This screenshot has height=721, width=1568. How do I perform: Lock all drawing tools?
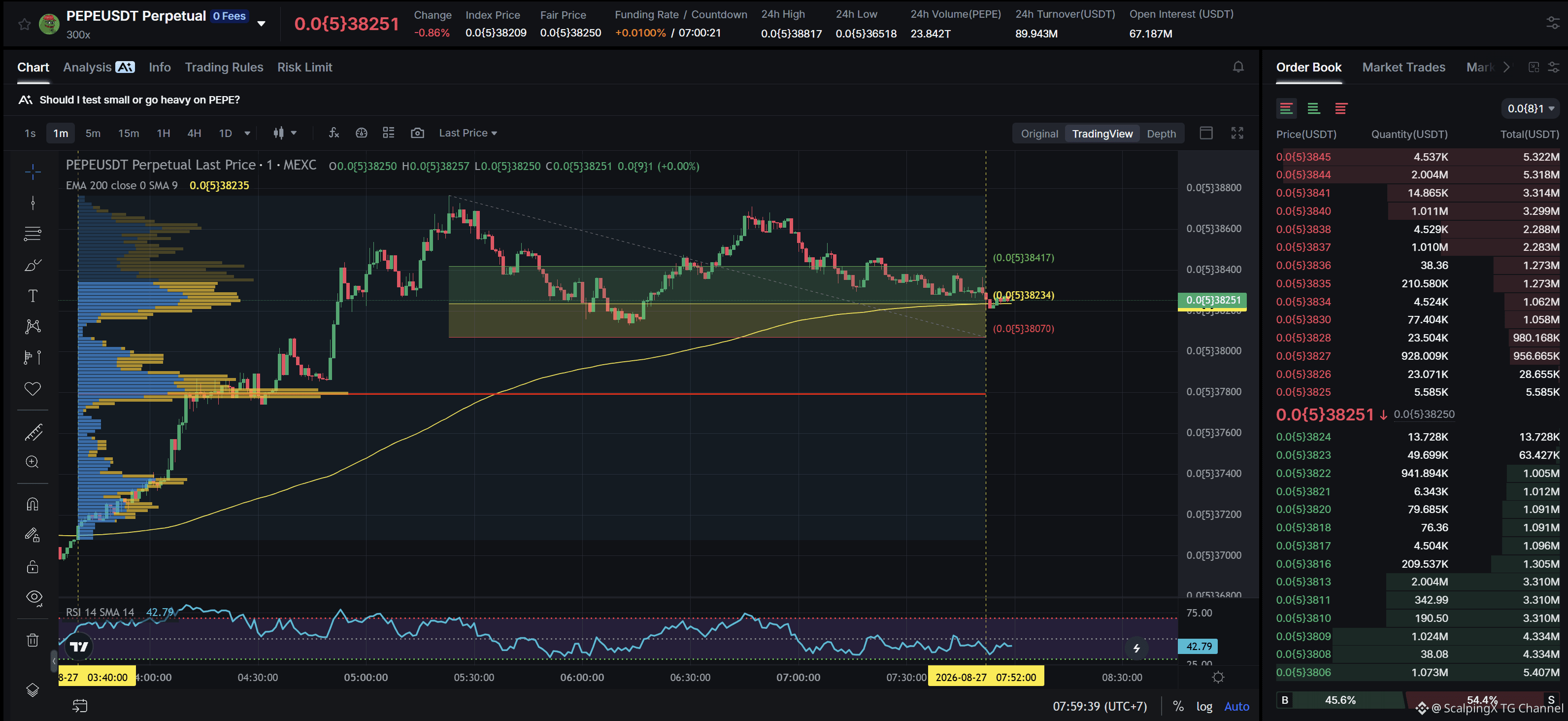33,567
